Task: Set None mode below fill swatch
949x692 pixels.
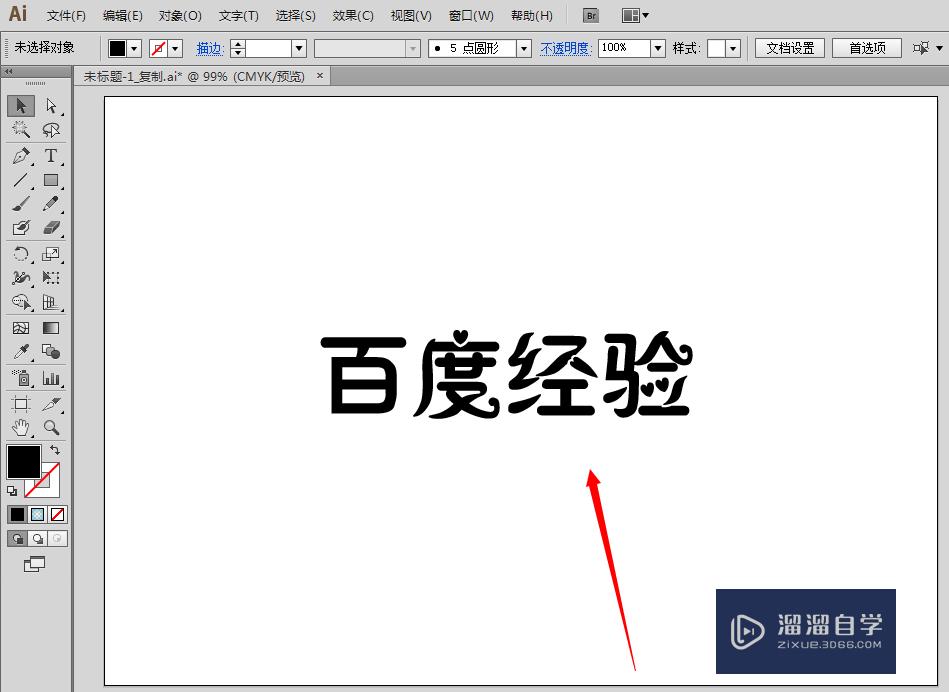Action: 57,515
